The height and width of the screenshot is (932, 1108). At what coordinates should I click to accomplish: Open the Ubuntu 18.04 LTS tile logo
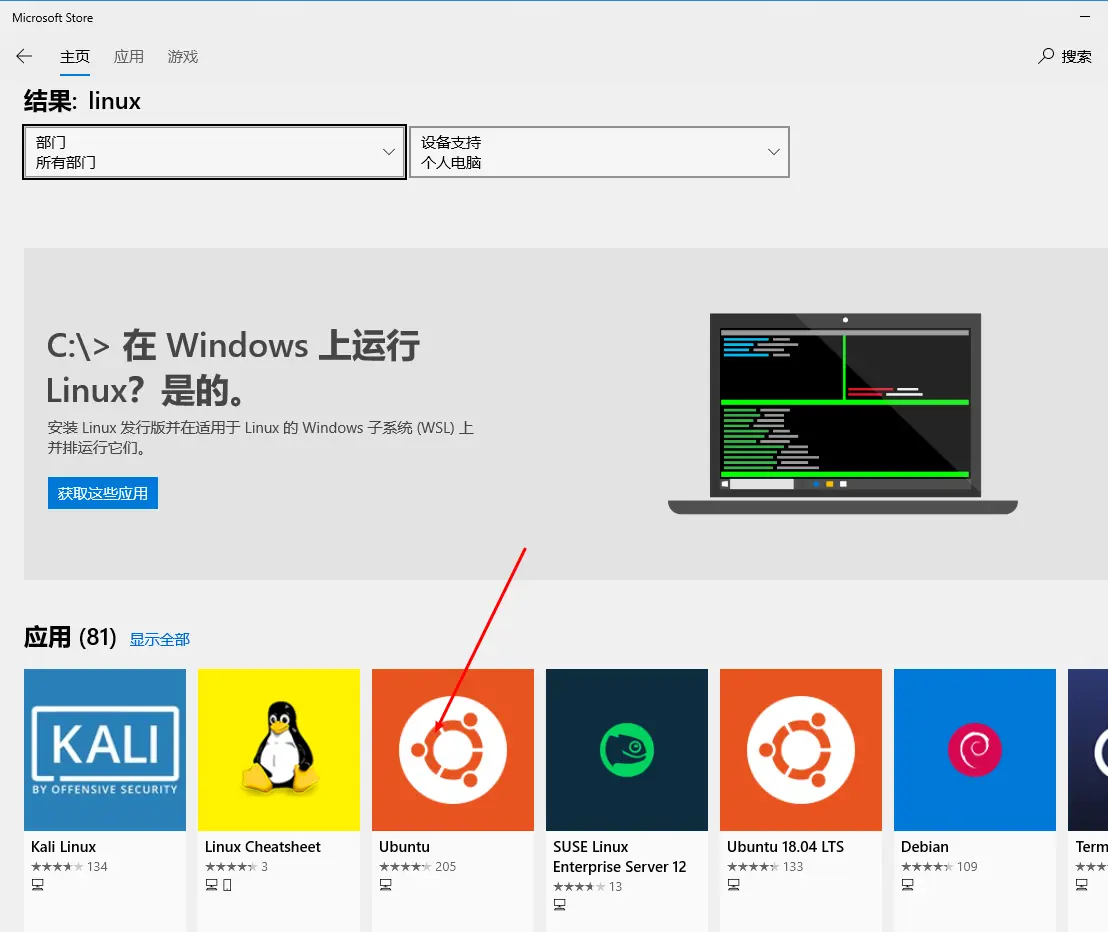[801, 750]
